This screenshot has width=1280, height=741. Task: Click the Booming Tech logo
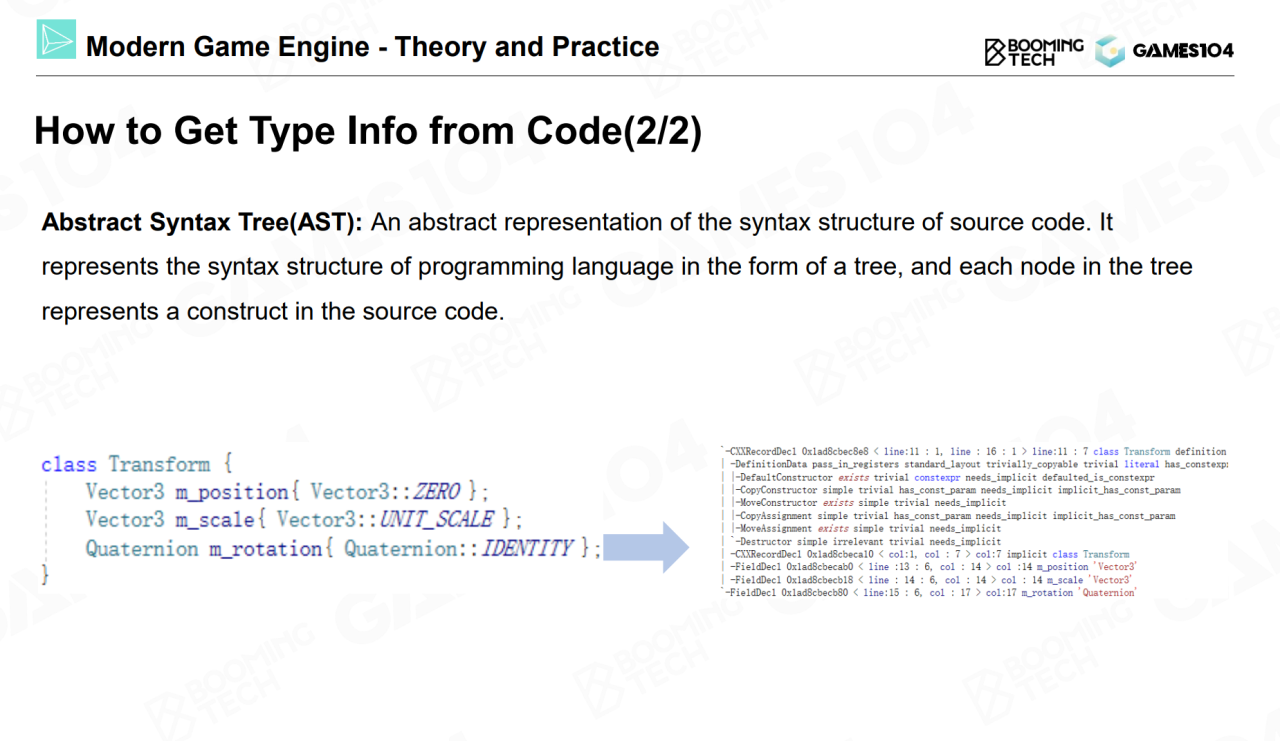pyautogui.click(x=1033, y=52)
